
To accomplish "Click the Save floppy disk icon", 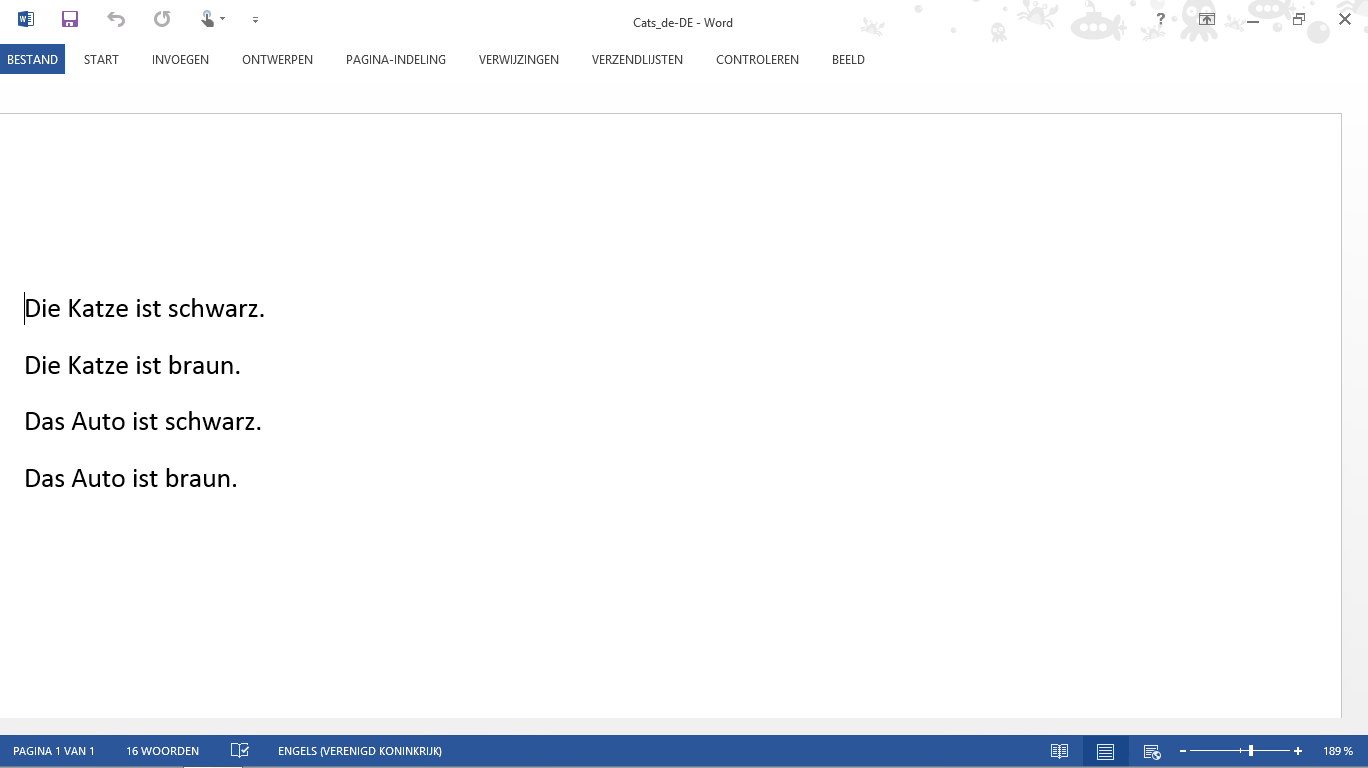I will (x=70, y=19).
